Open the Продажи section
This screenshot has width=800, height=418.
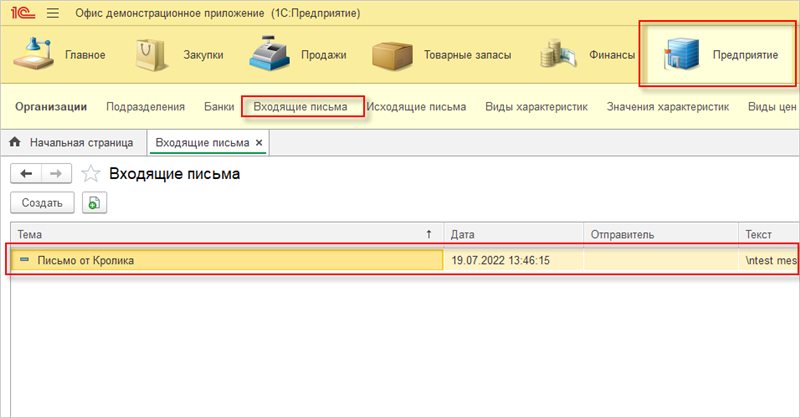pos(298,55)
